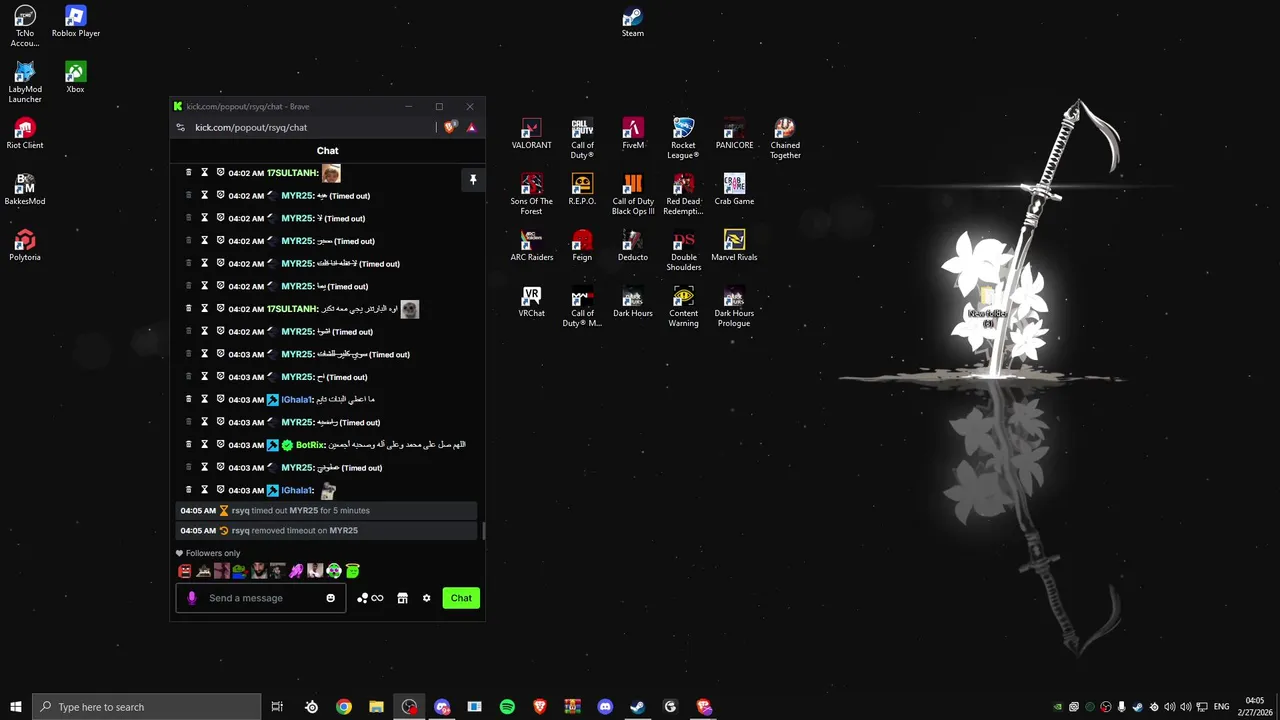1280x720 pixels.
Task: Timeout BotRix using hourglass icon on its row
Action: pyautogui.click(x=204, y=445)
